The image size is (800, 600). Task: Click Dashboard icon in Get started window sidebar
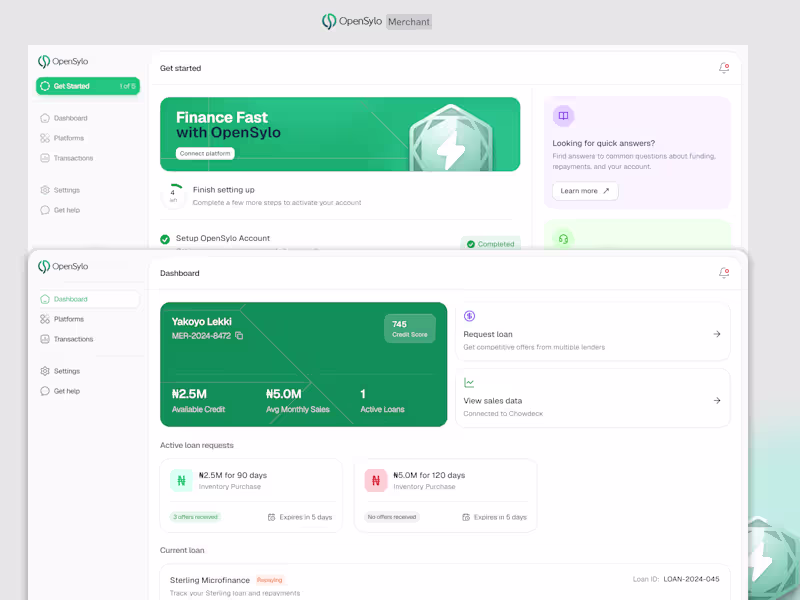point(45,118)
